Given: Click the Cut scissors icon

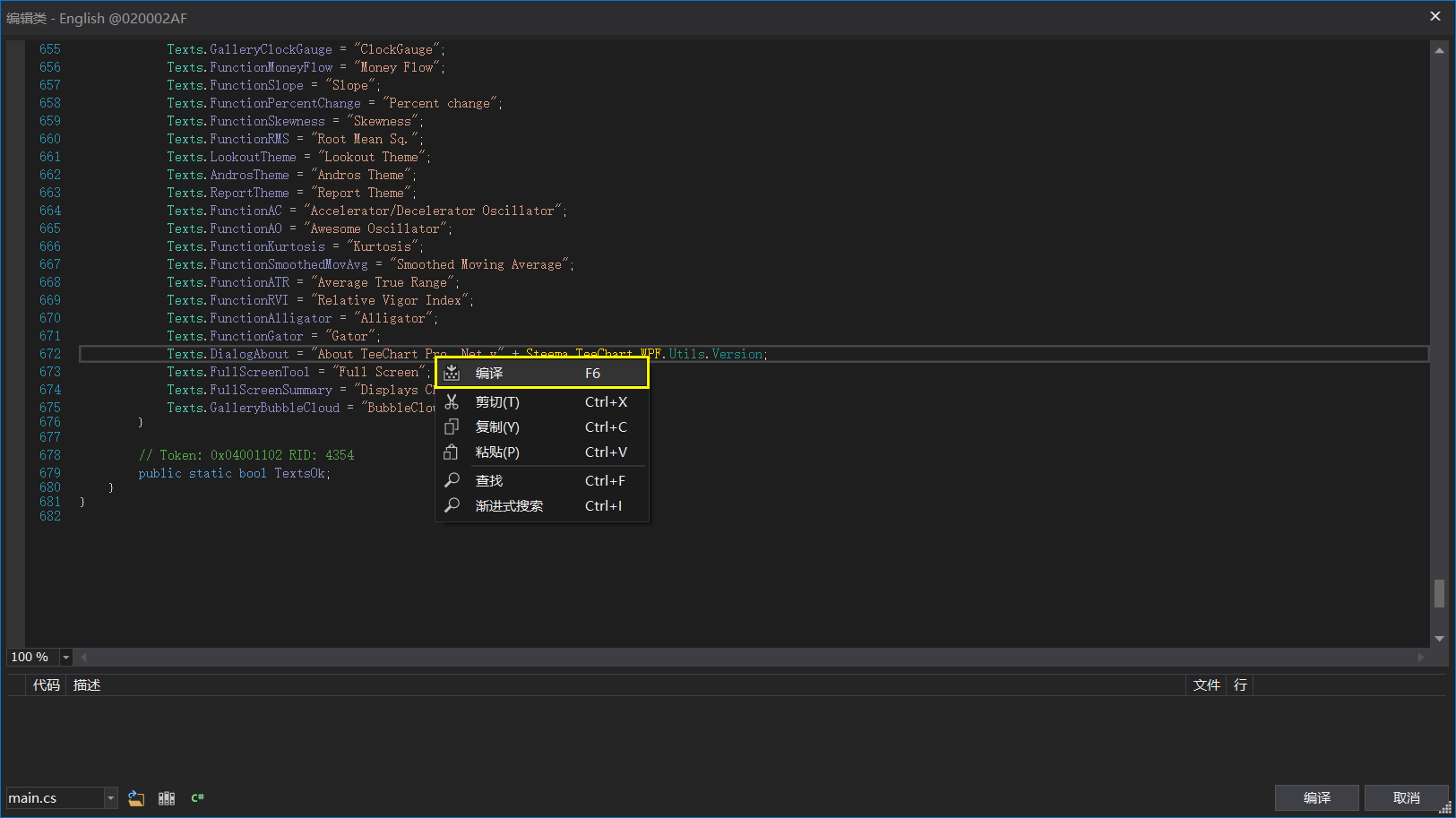Looking at the screenshot, I should click(452, 401).
